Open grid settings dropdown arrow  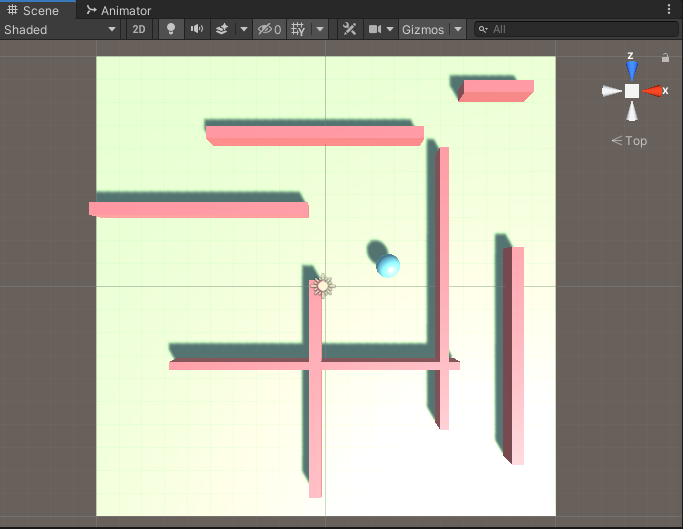click(320, 29)
